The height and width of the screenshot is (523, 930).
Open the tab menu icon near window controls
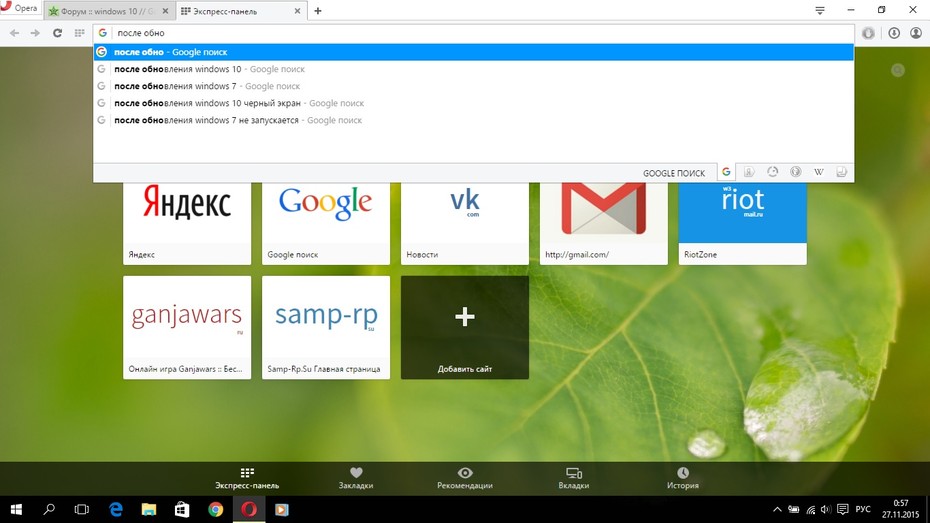tap(820, 10)
